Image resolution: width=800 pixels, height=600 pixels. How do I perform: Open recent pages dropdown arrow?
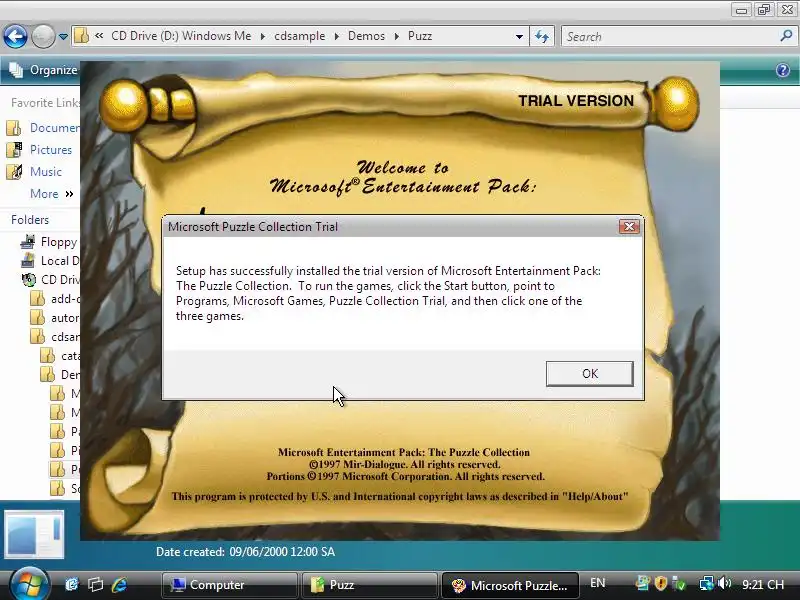click(63, 37)
